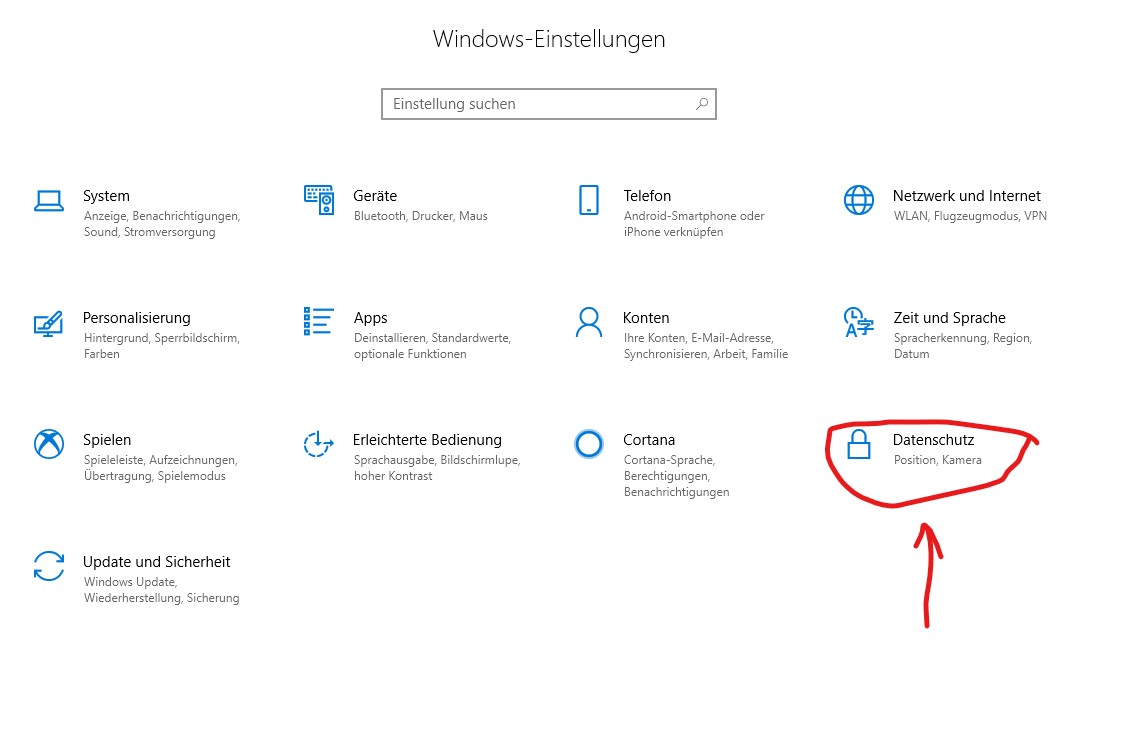Open Spielen settings title
The height and width of the screenshot is (754, 1131).
[107, 440]
